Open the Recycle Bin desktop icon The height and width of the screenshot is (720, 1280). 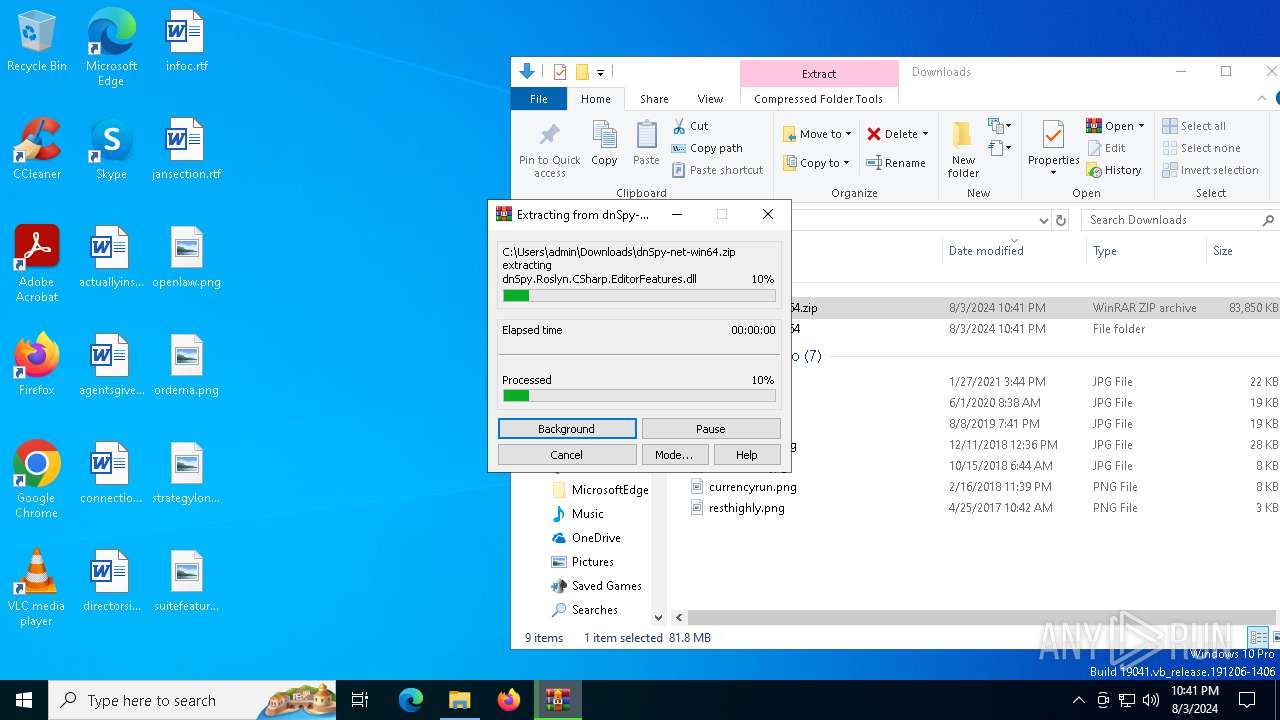point(37,43)
